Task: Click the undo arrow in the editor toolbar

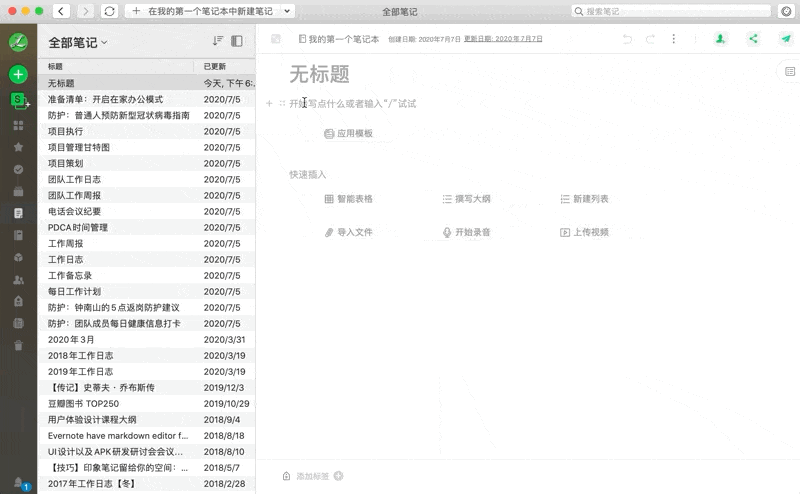Action: point(627,39)
